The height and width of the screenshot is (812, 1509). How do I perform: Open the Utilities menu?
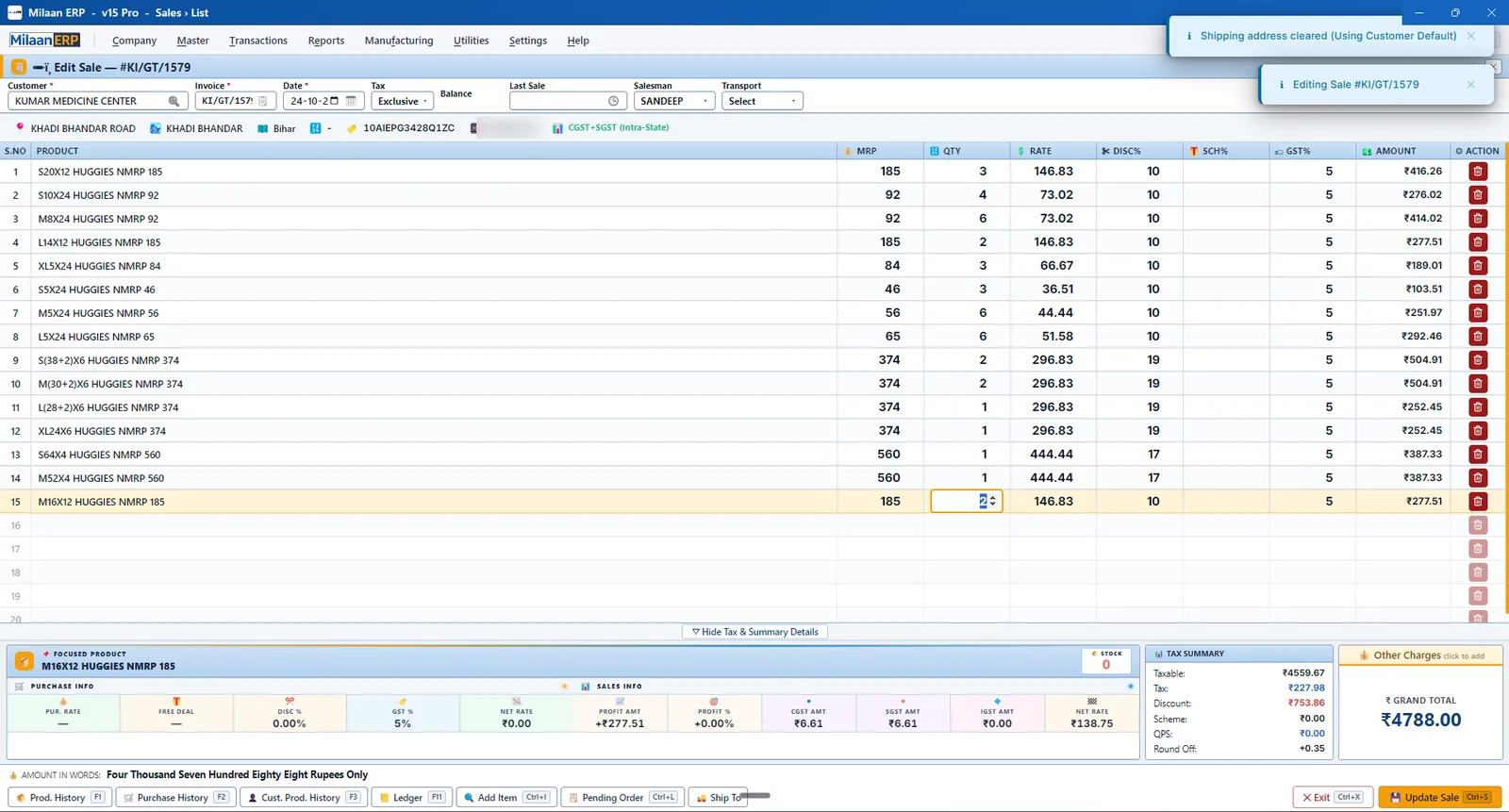click(471, 41)
